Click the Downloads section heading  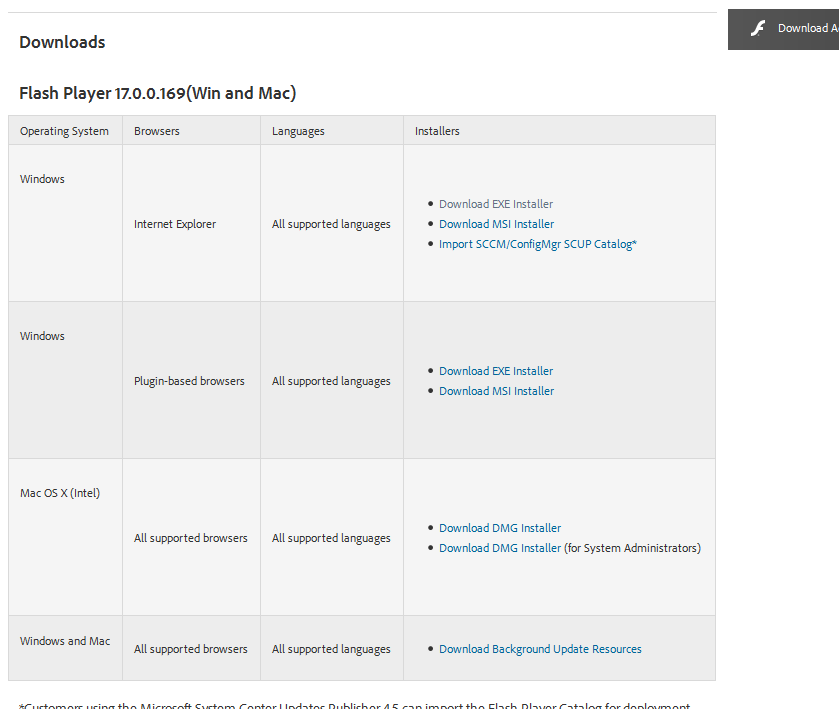62,42
